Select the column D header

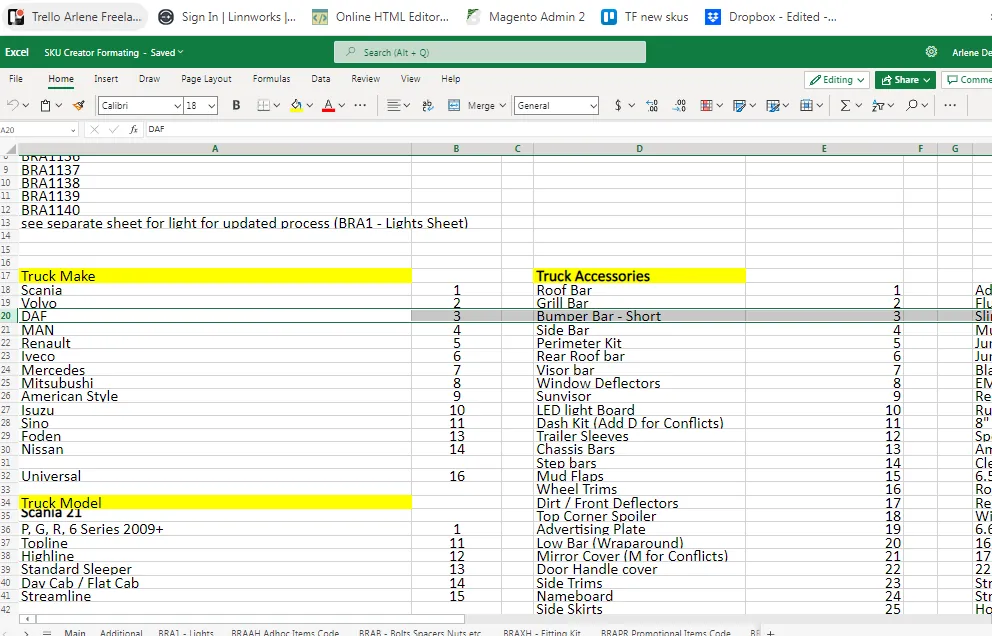640,149
